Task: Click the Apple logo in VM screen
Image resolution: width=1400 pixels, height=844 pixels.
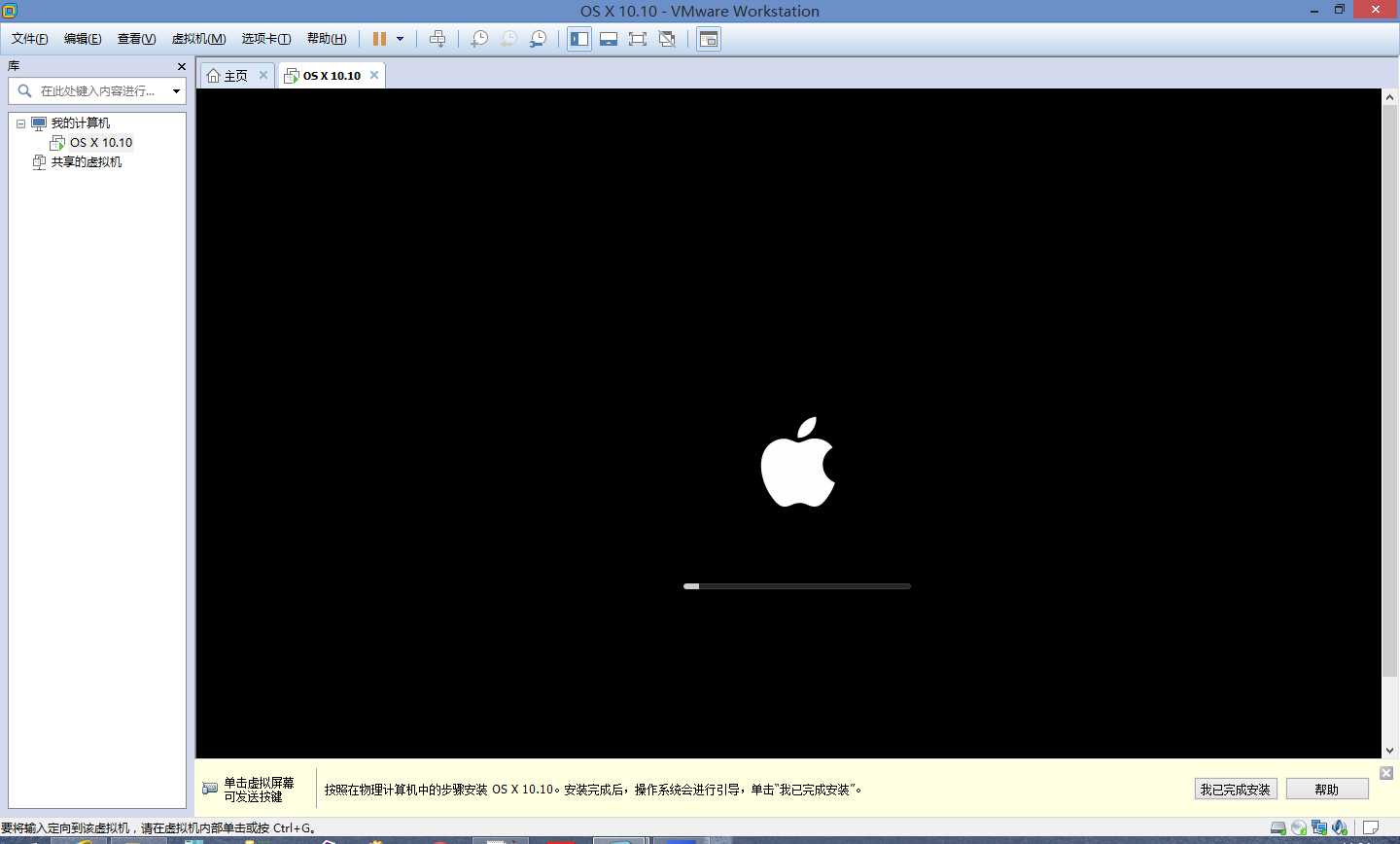Action: click(797, 462)
